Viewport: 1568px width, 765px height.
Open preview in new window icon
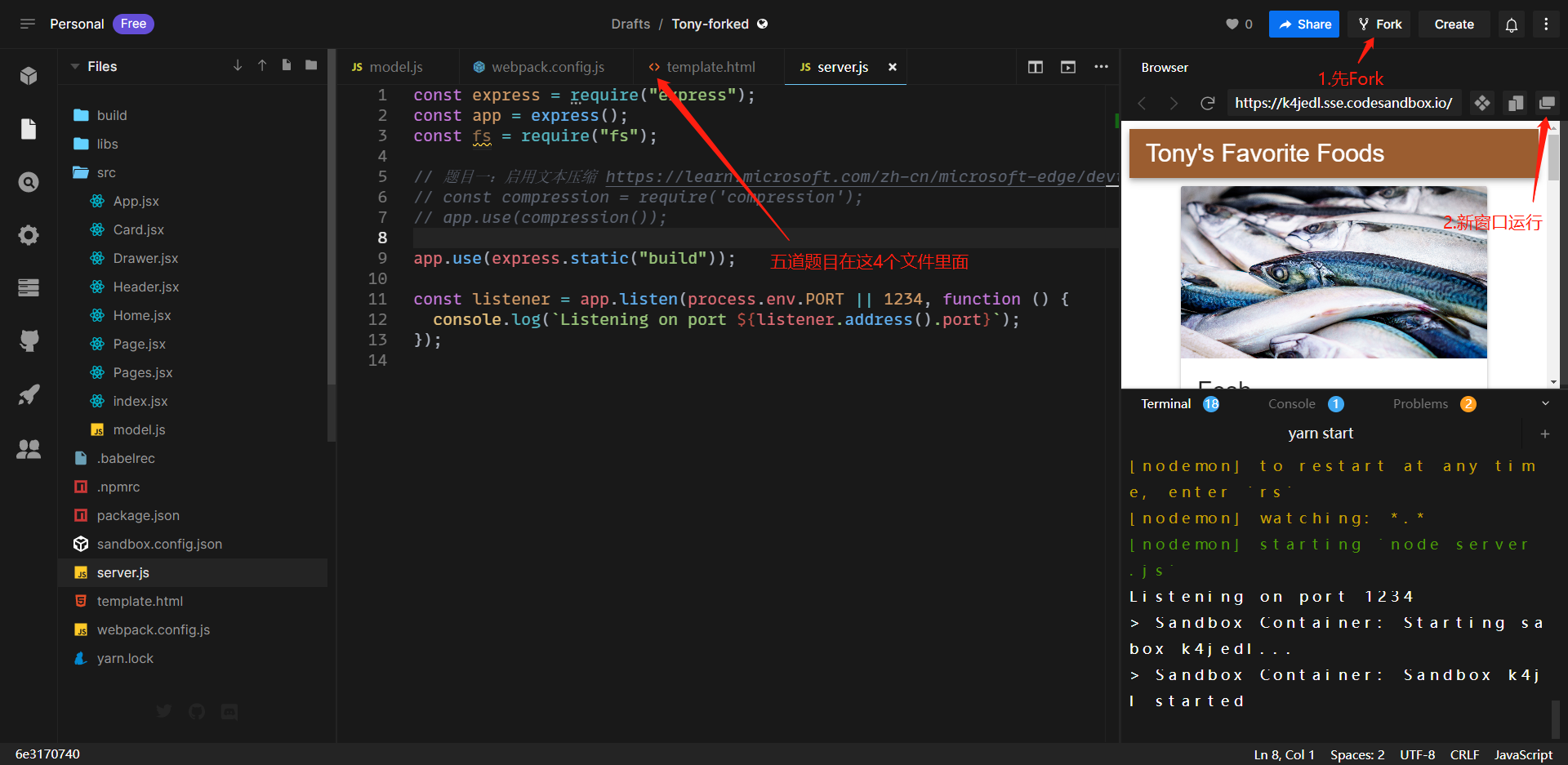click(1547, 103)
